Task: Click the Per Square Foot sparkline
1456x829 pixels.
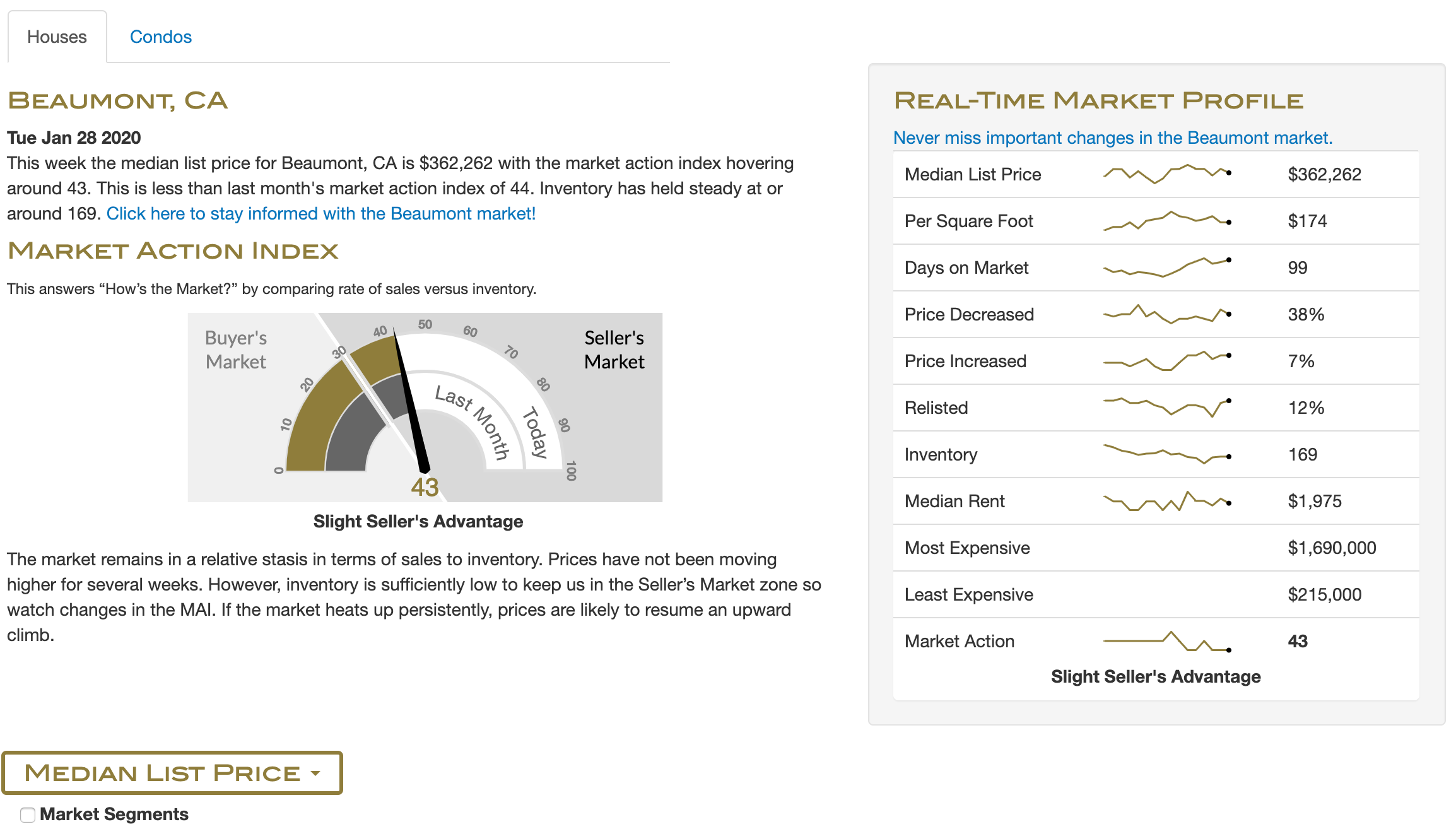Action: point(1167,221)
